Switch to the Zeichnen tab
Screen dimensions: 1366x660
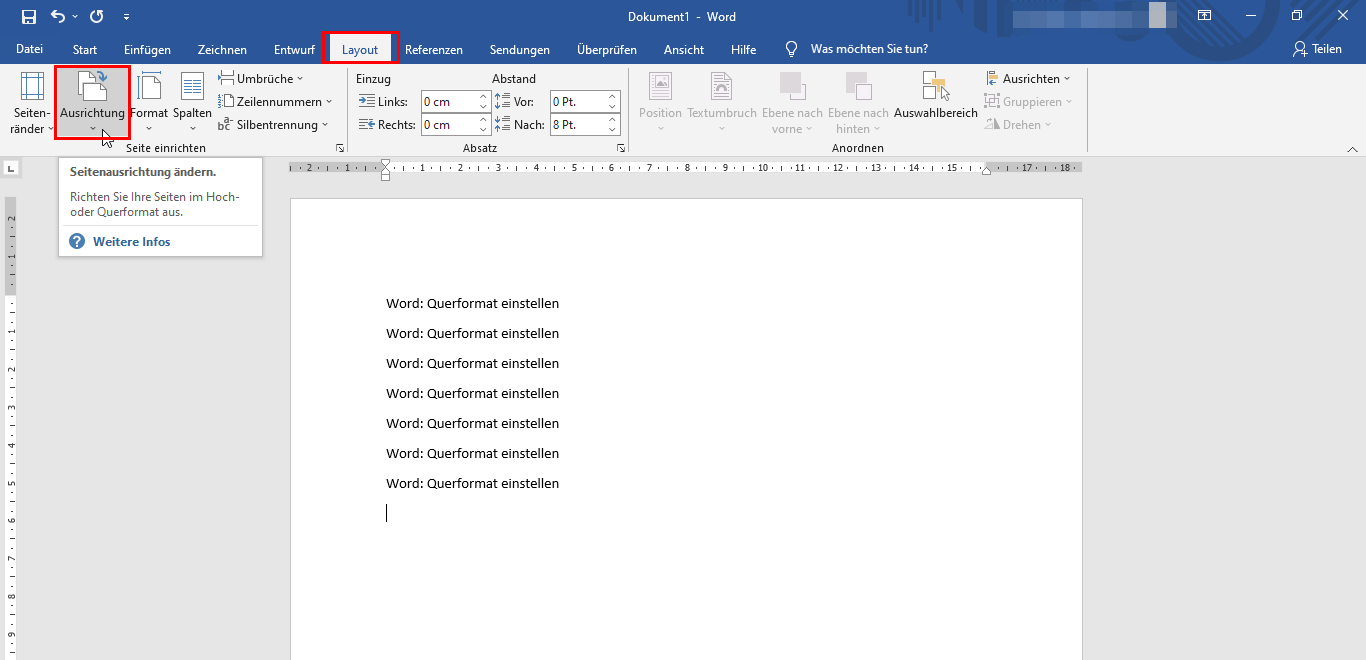pyautogui.click(x=222, y=49)
